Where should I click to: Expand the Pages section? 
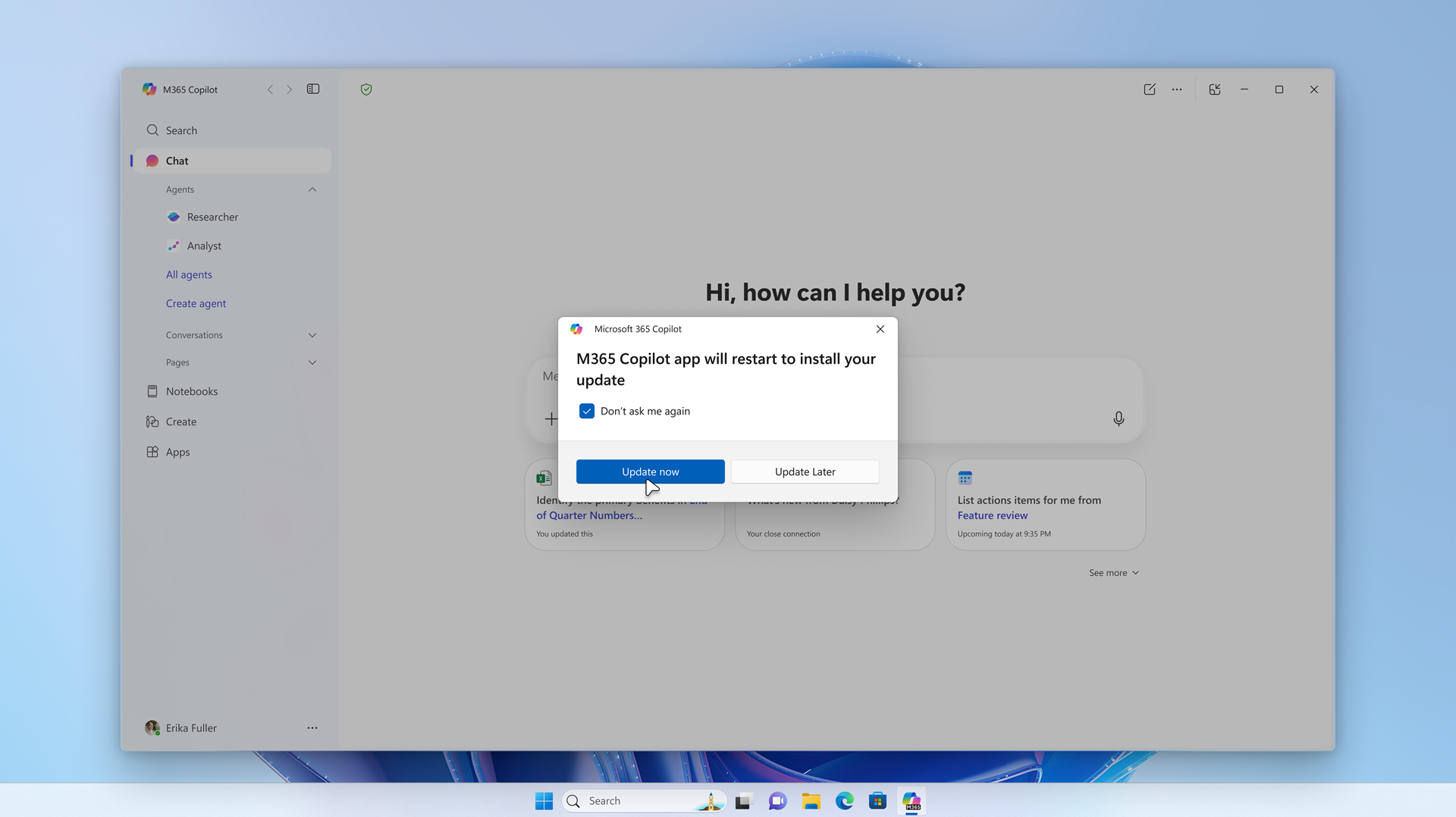(312, 362)
